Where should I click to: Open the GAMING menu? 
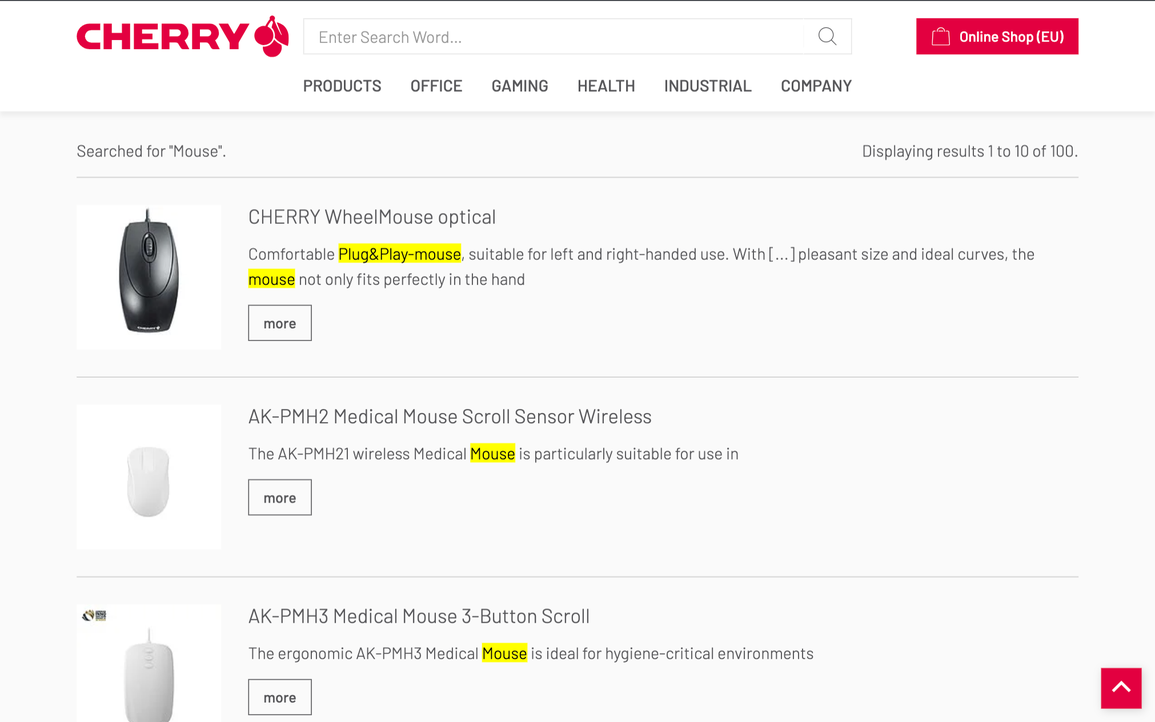coord(519,86)
